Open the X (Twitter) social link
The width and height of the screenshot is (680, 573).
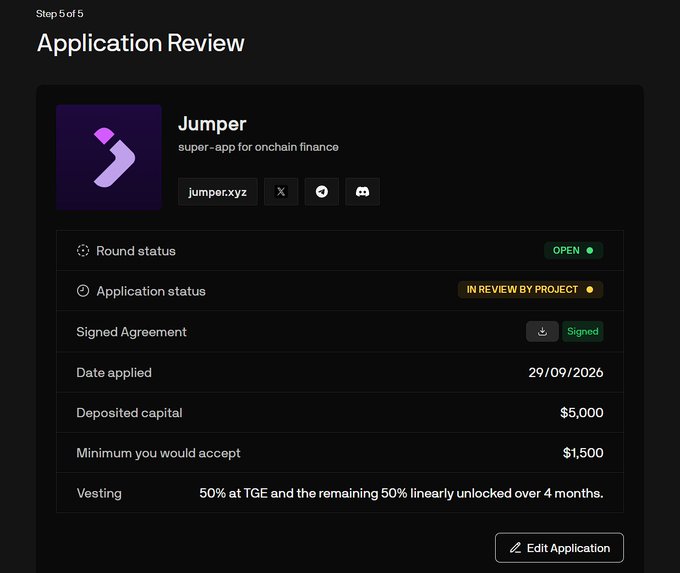coord(281,192)
